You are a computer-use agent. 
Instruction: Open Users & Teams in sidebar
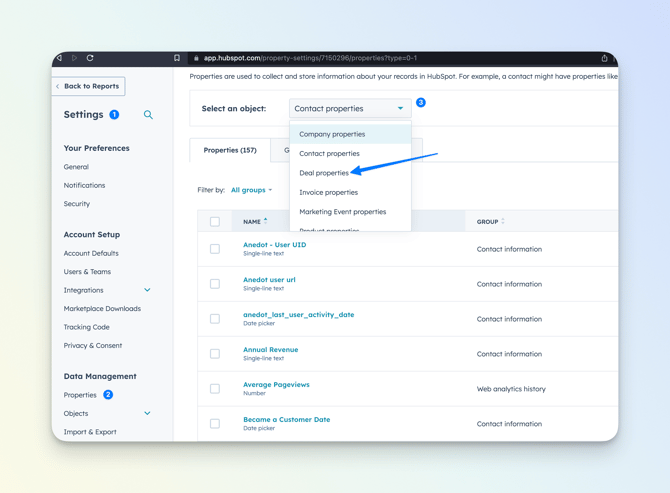coord(87,272)
